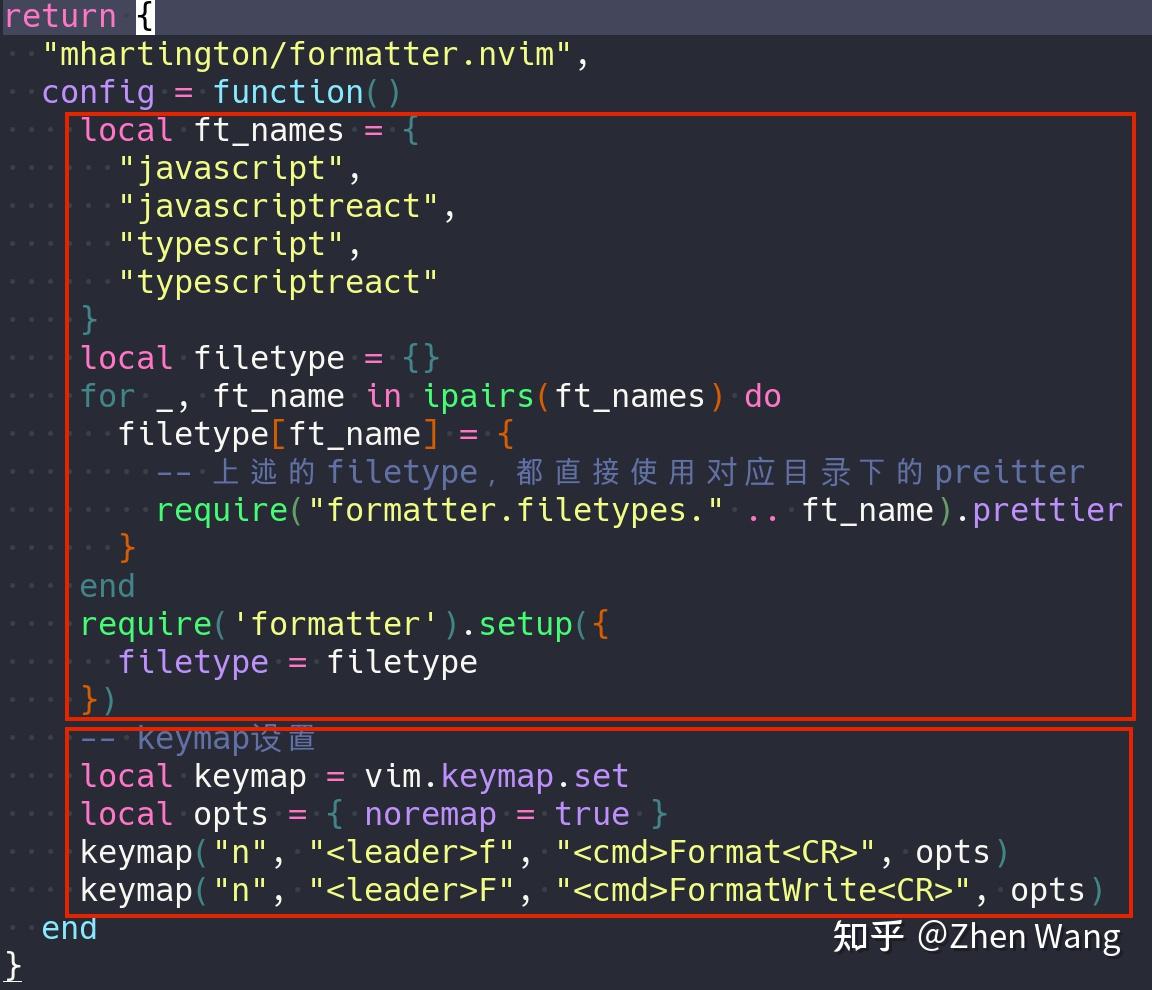Click the keymap设置 comment line
The image size is (1152, 990).
point(198,739)
